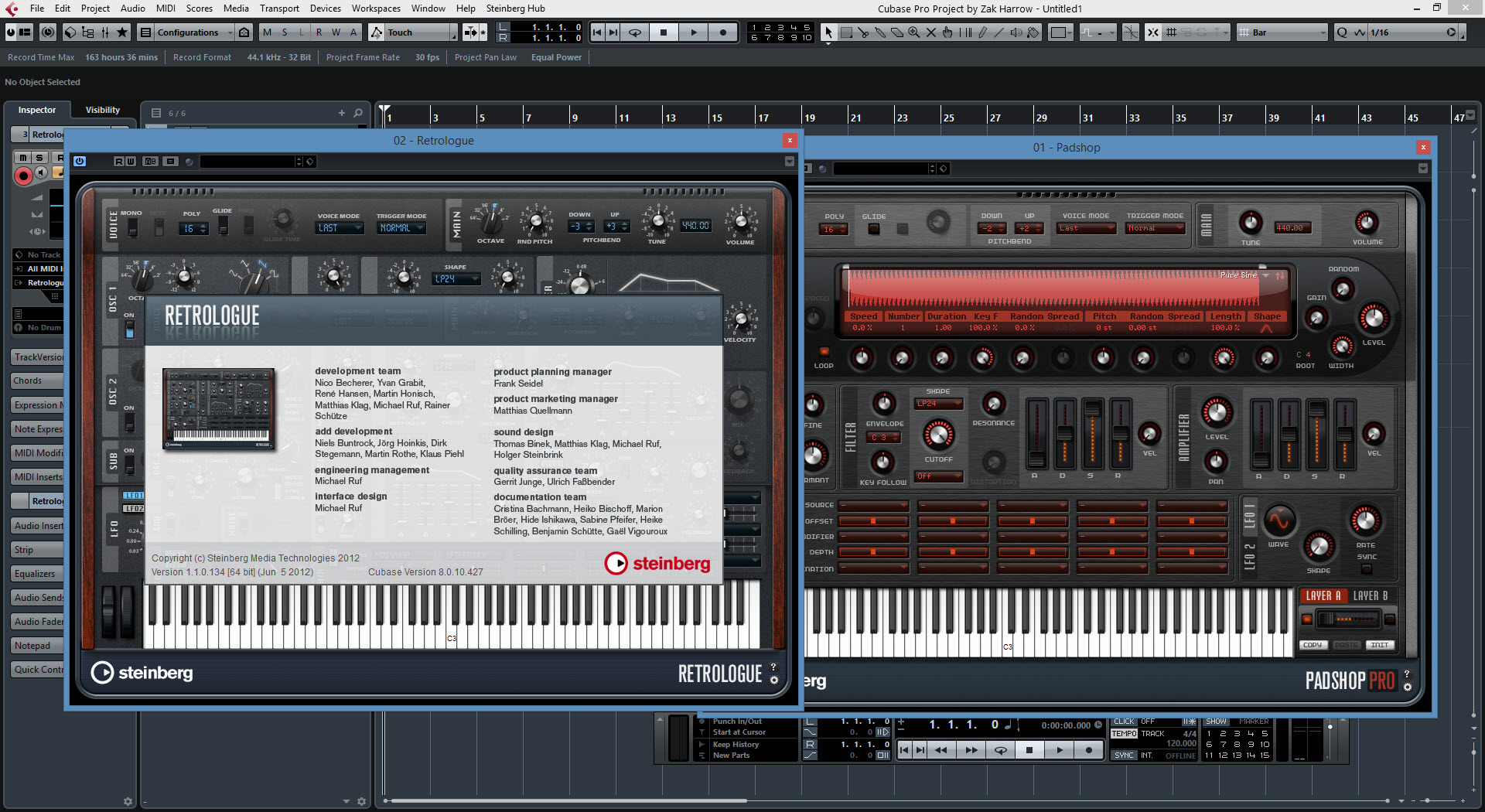Open the Transport menu
This screenshot has width=1485, height=812.
pos(279,9)
